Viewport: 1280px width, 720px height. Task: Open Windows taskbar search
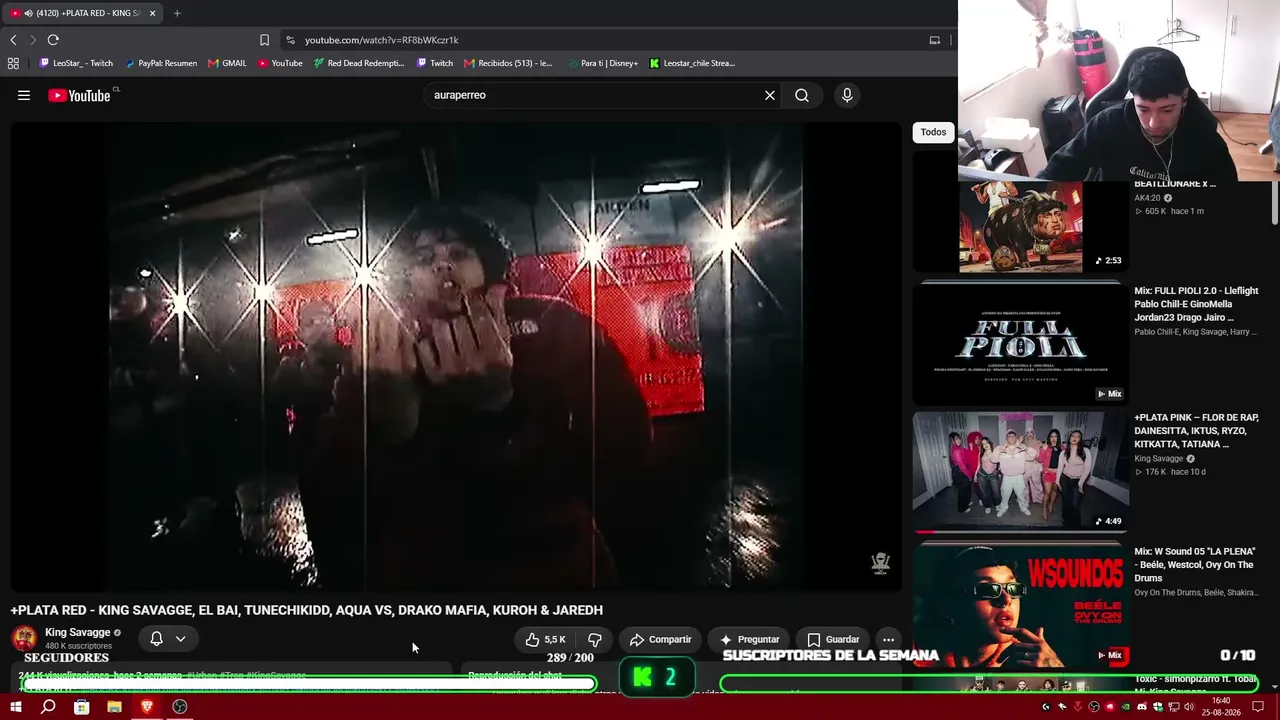[x=48, y=707]
